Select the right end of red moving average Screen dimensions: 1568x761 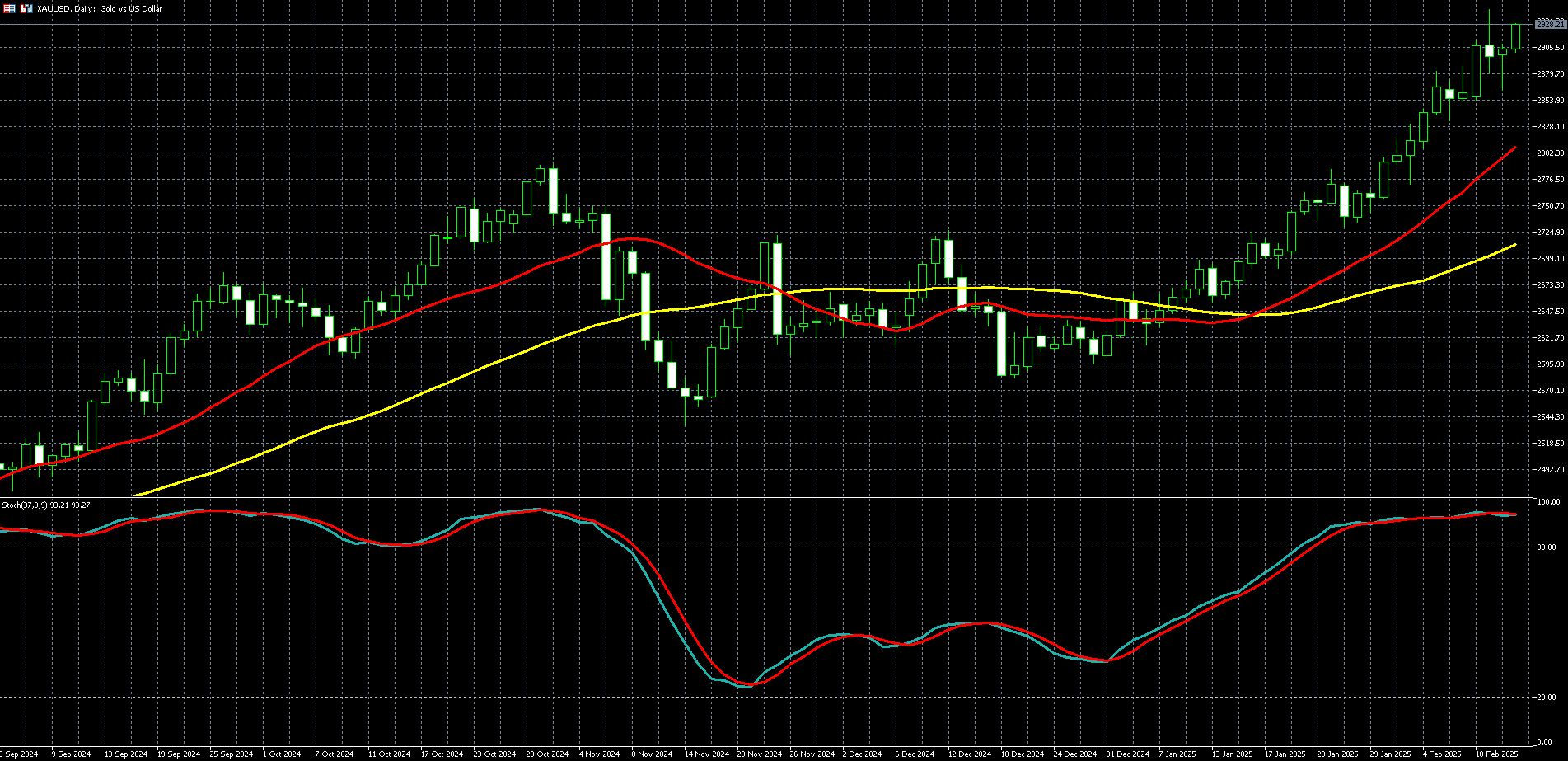[x=1514, y=148]
